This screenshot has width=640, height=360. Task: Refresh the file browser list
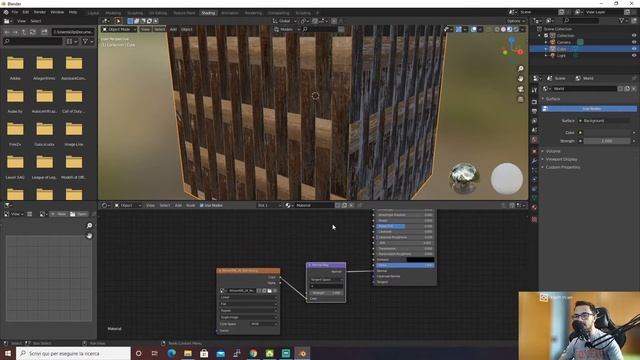[x=33, y=32]
